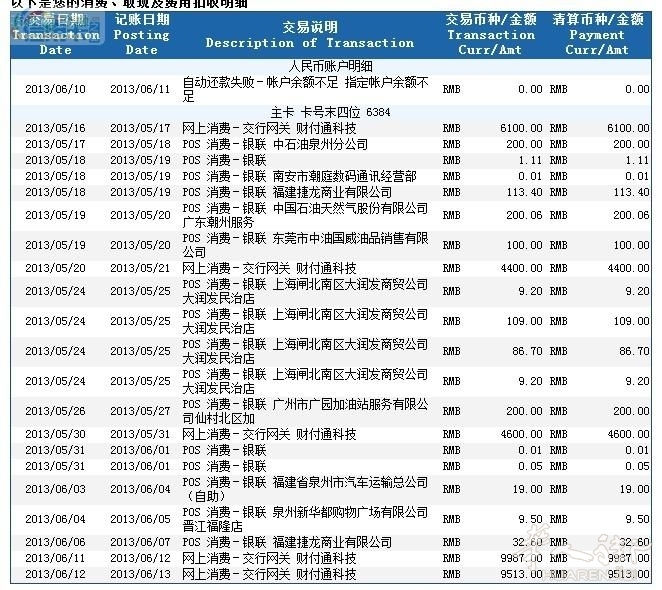Click the 9513.00 transaction amount
Viewport: 662px width, 590px height.
tap(521, 574)
